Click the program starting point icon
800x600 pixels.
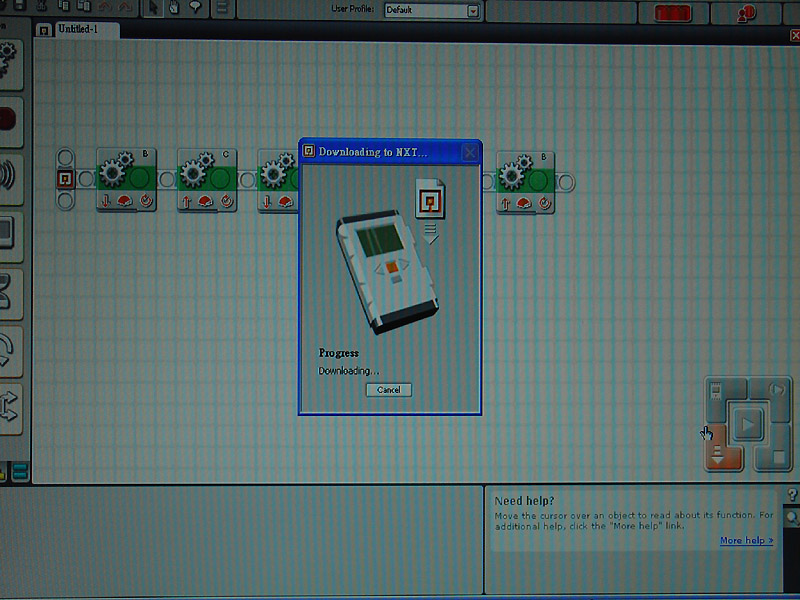click(65, 179)
